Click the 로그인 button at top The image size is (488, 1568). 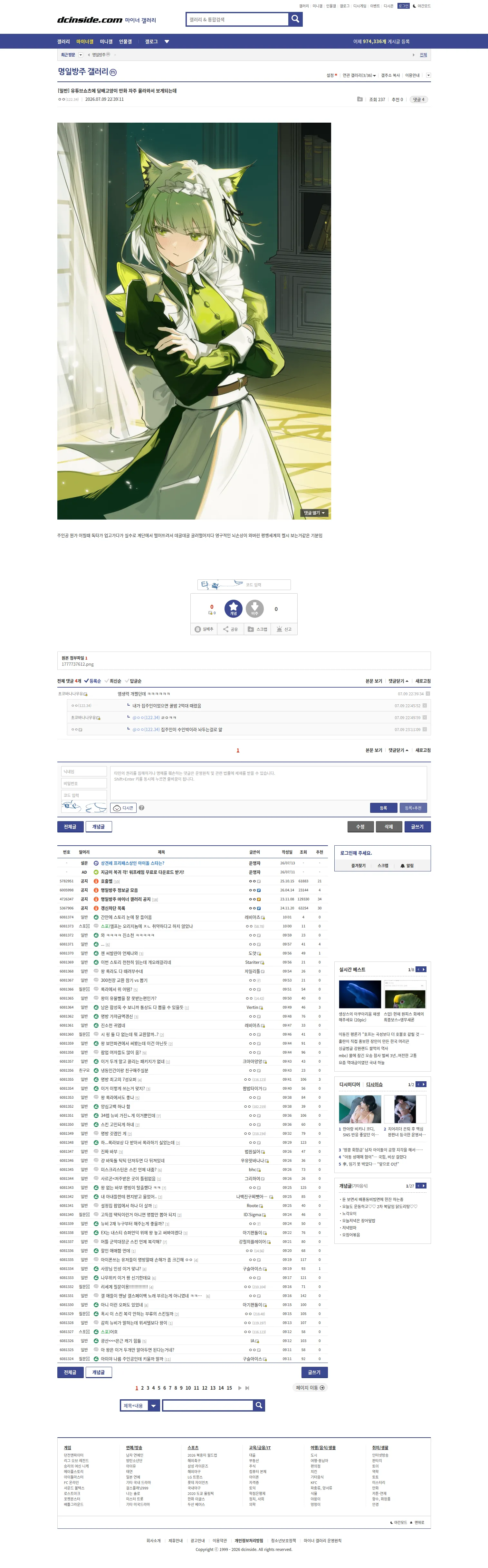404,6
